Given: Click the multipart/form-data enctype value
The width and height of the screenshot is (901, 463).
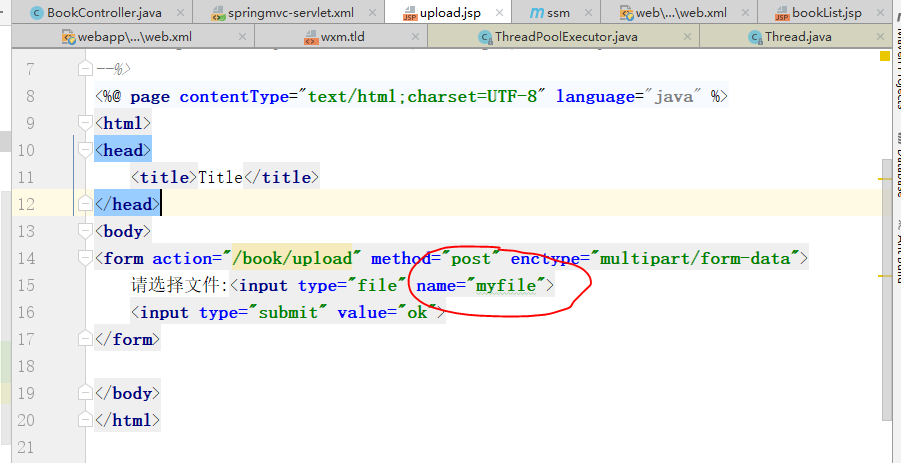Looking at the screenshot, I should coord(695,258).
